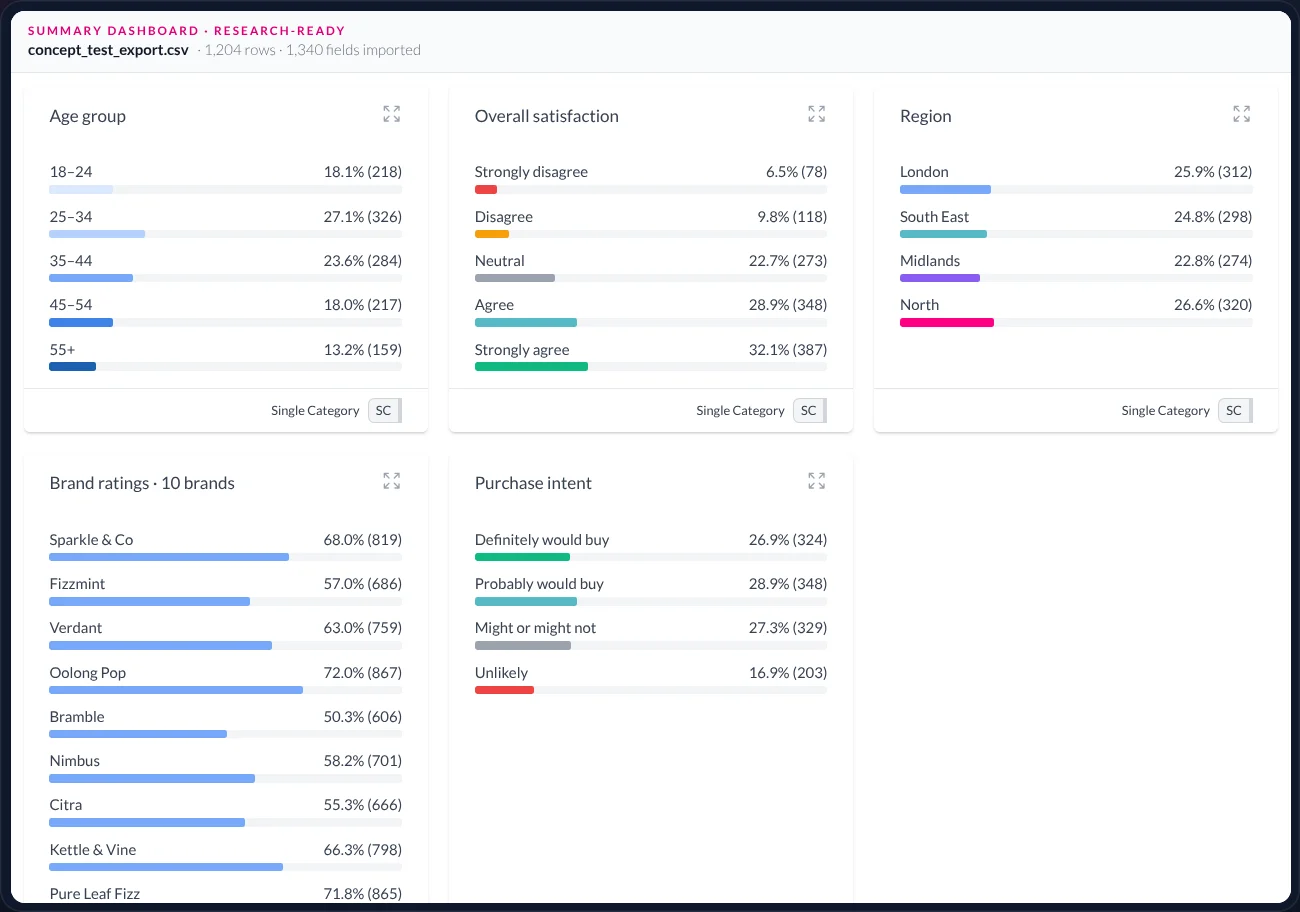The image size is (1300, 912).
Task: Select the Bramble brand label
Action: 77,717
